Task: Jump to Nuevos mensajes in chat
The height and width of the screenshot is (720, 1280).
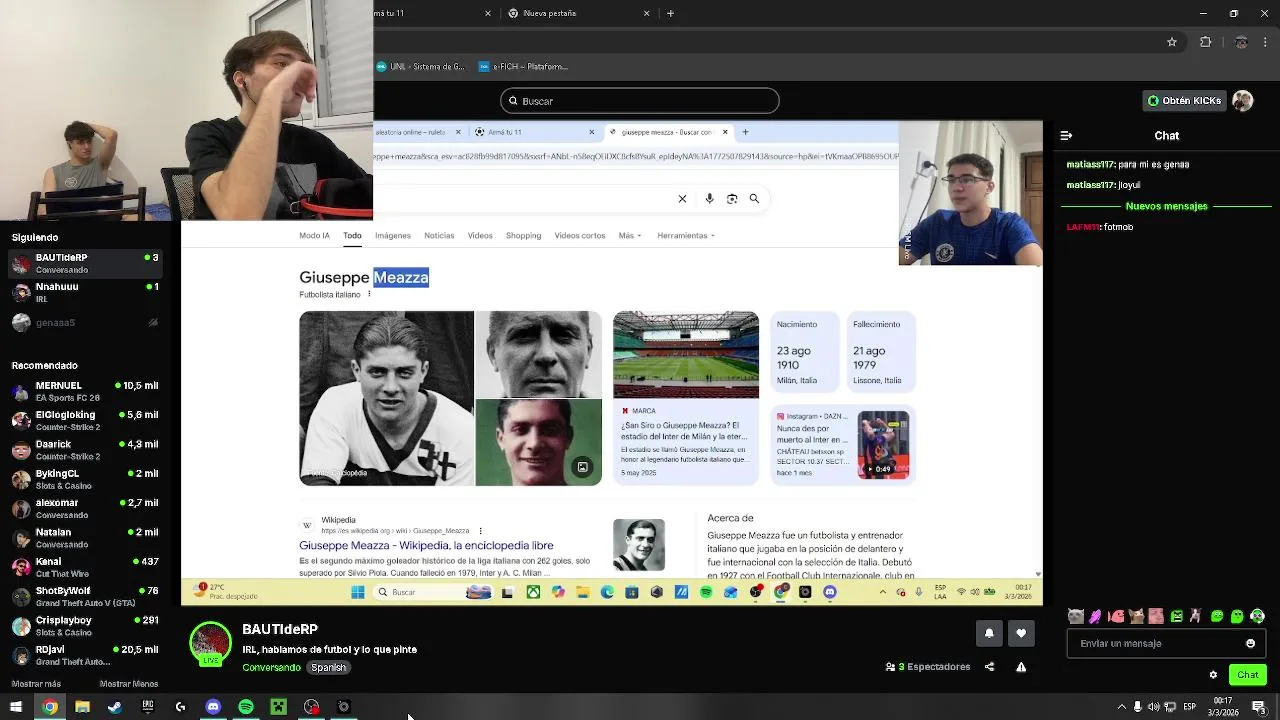Action: 1166,206
